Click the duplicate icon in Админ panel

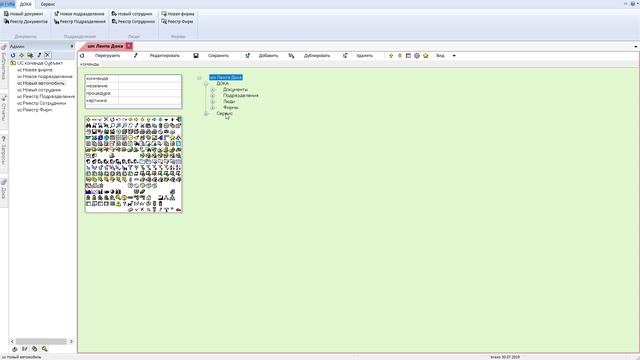click(x=30, y=55)
